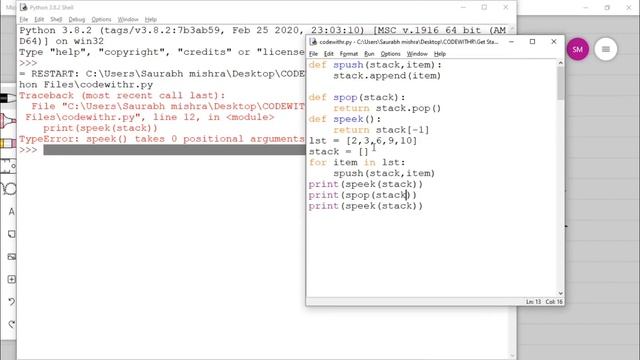
Task: Open Help menu in codewithr.py editor
Action: [x=440, y=54]
